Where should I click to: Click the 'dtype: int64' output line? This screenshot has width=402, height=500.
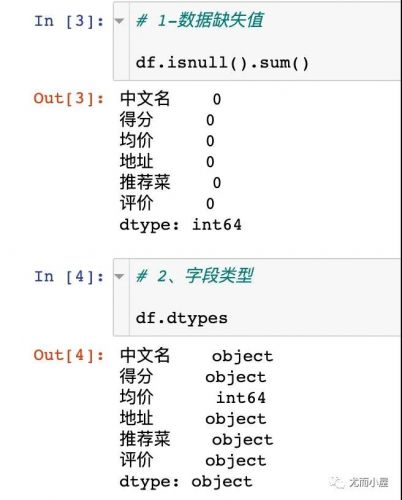[180, 224]
